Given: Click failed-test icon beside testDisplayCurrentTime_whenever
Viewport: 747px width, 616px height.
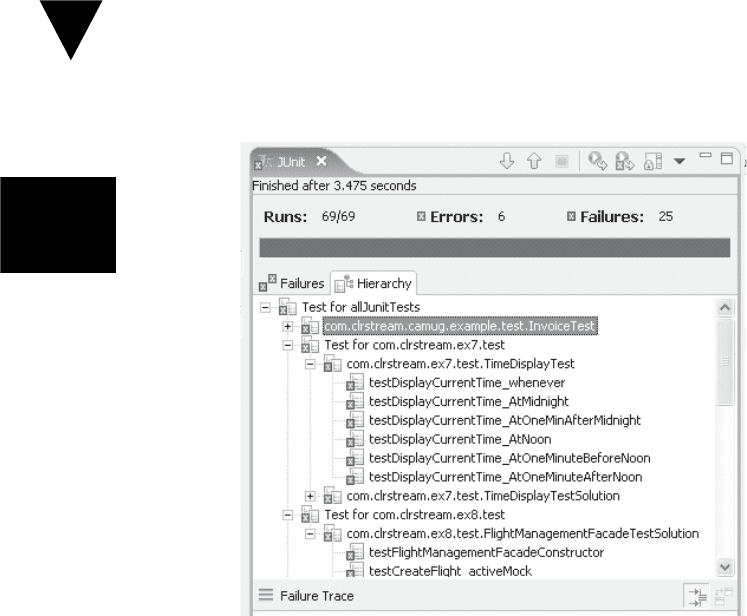Looking at the screenshot, I should coord(354,383).
